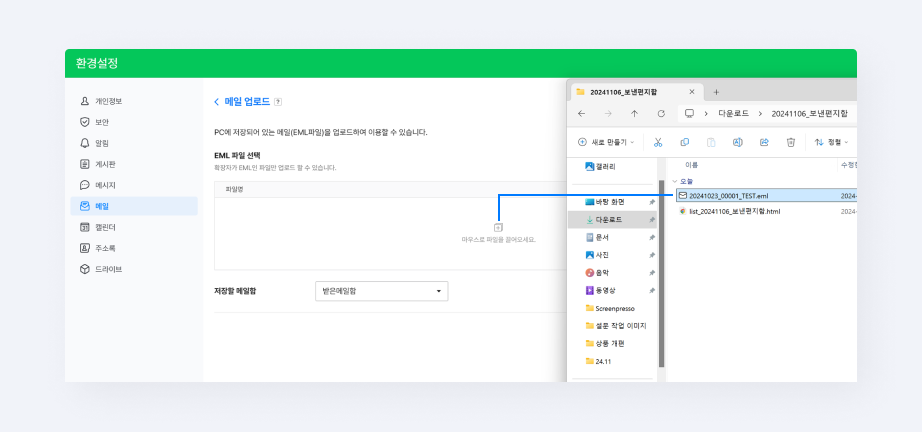The height and width of the screenshot is (432, 922).
Task: Go up one folder in Explorer
Action: (x=634, y=113)
